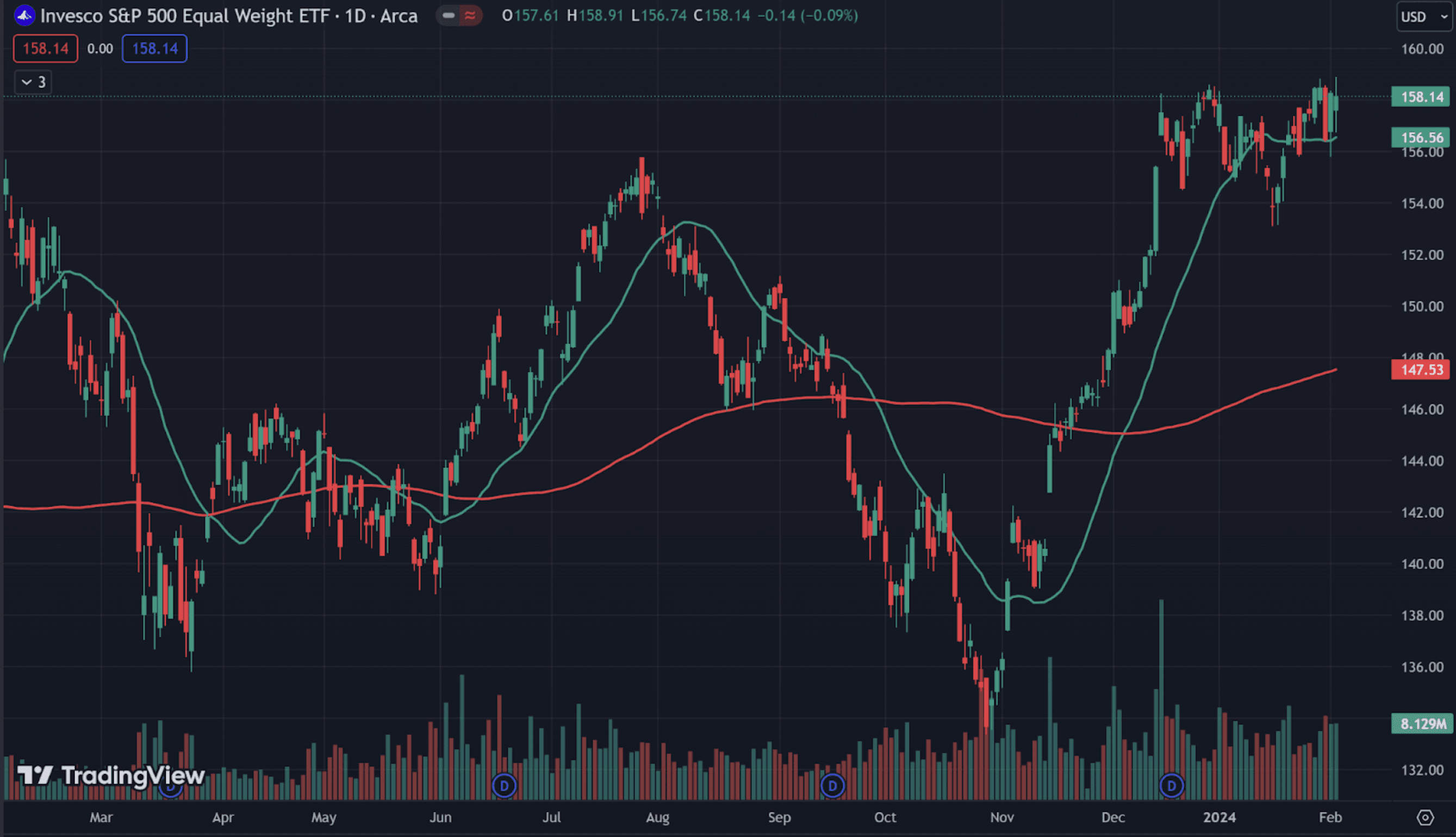Open the September dividend marker
Screen dimensions: 1456x837
coord(832,785)
